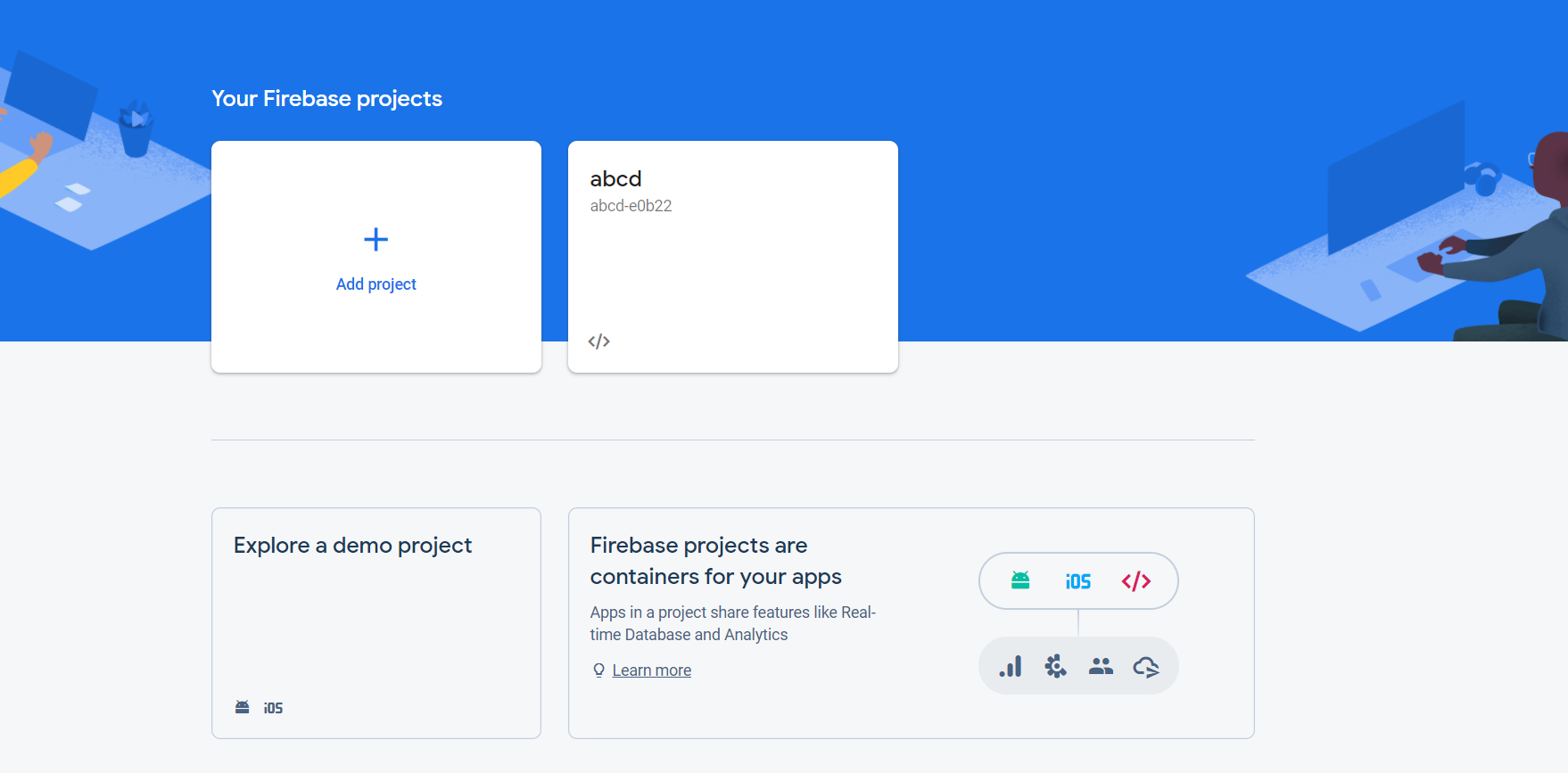Click the web app icon on abcd card
Viewport: 1568px width, 773px height.
(598, 341)
